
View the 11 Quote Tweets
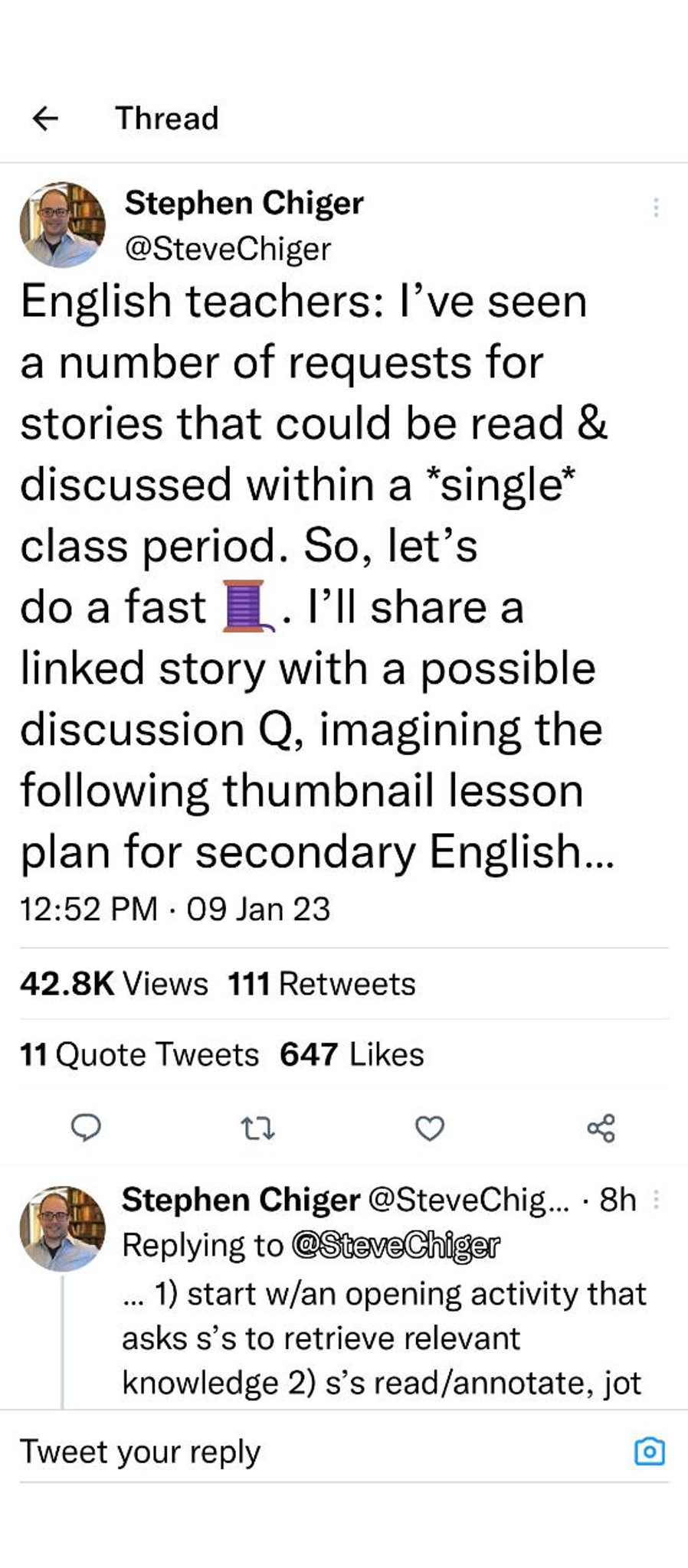click(x=139, y=1054)
